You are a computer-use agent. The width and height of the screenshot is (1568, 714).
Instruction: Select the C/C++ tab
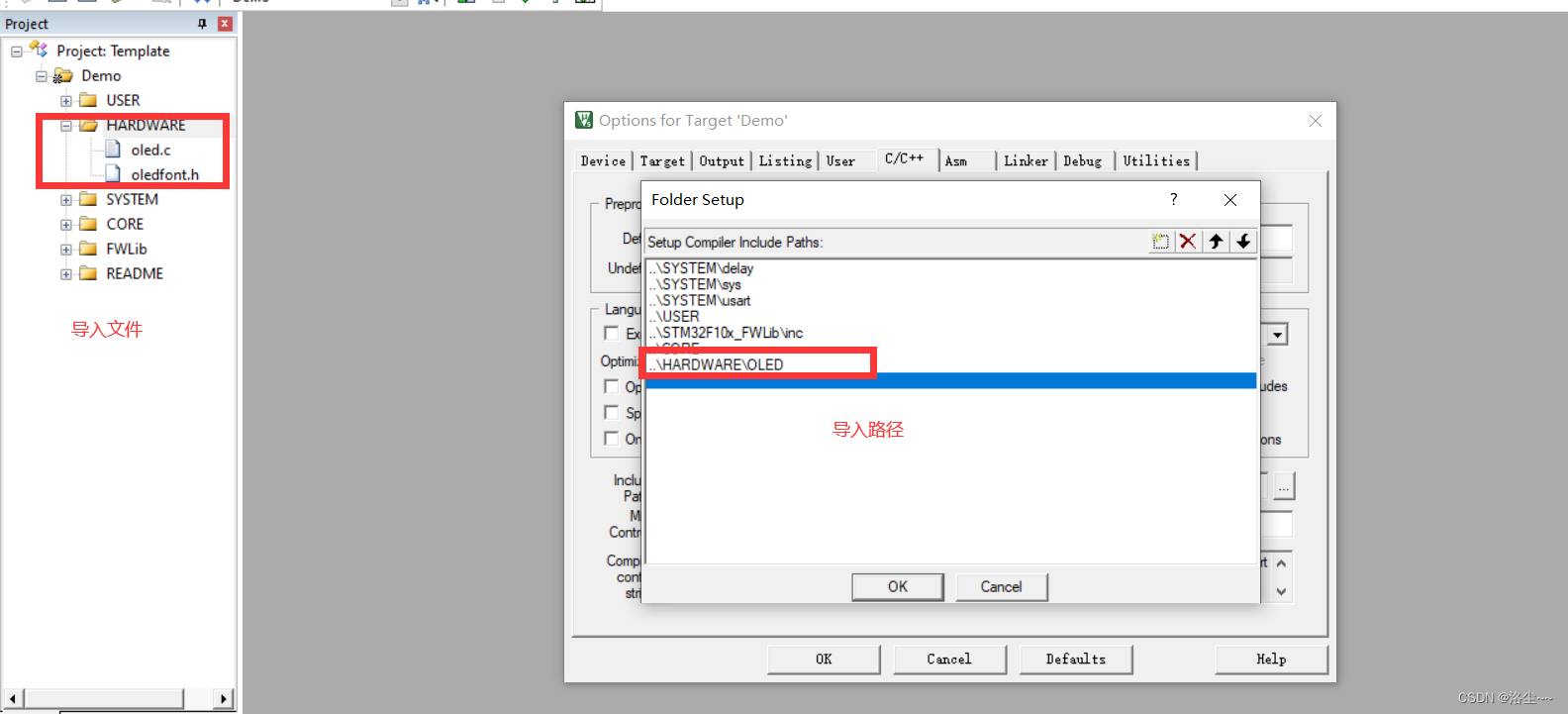(905, 158)
